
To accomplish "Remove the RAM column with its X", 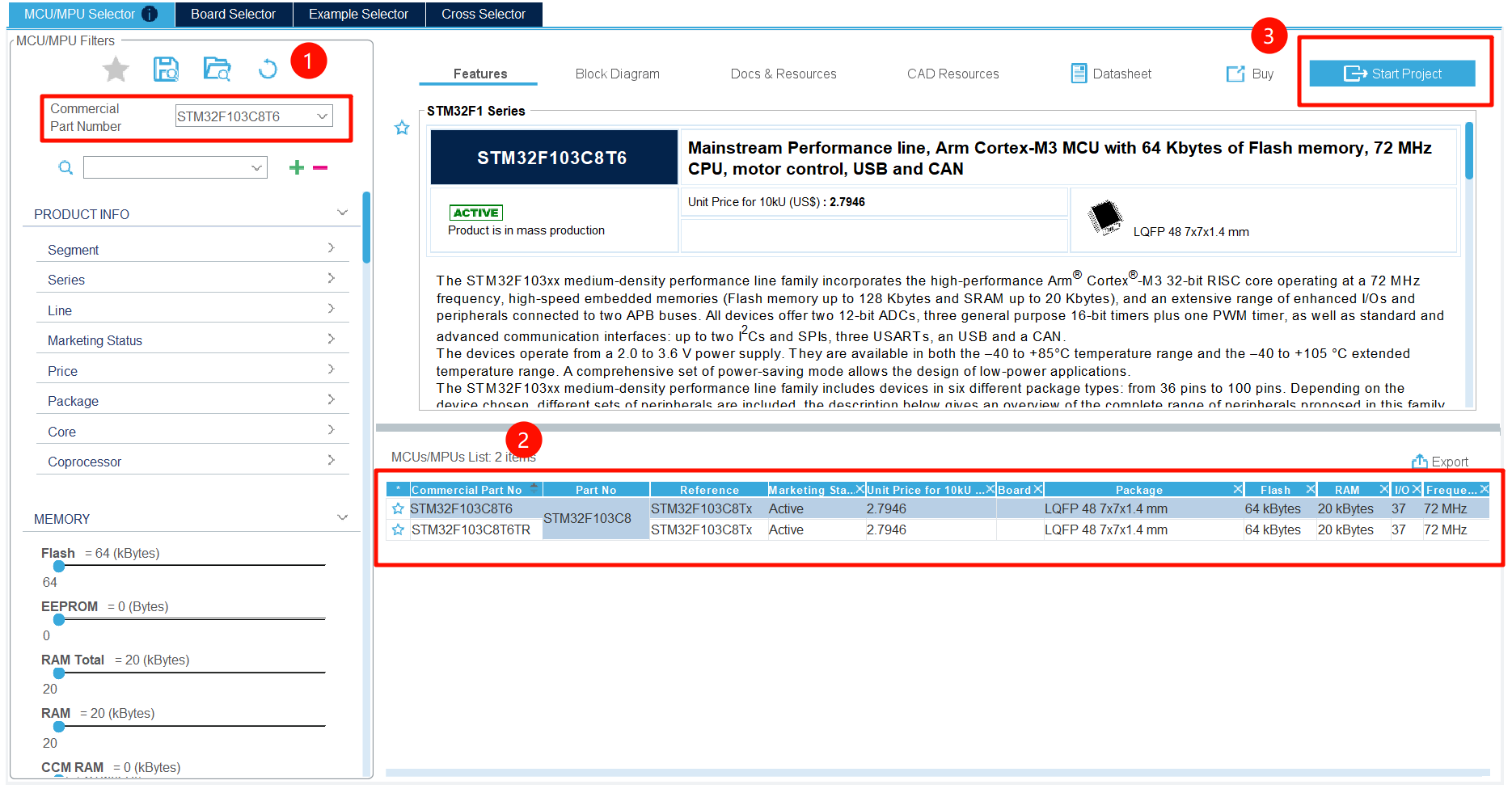I will click(x=1384, y=489).
